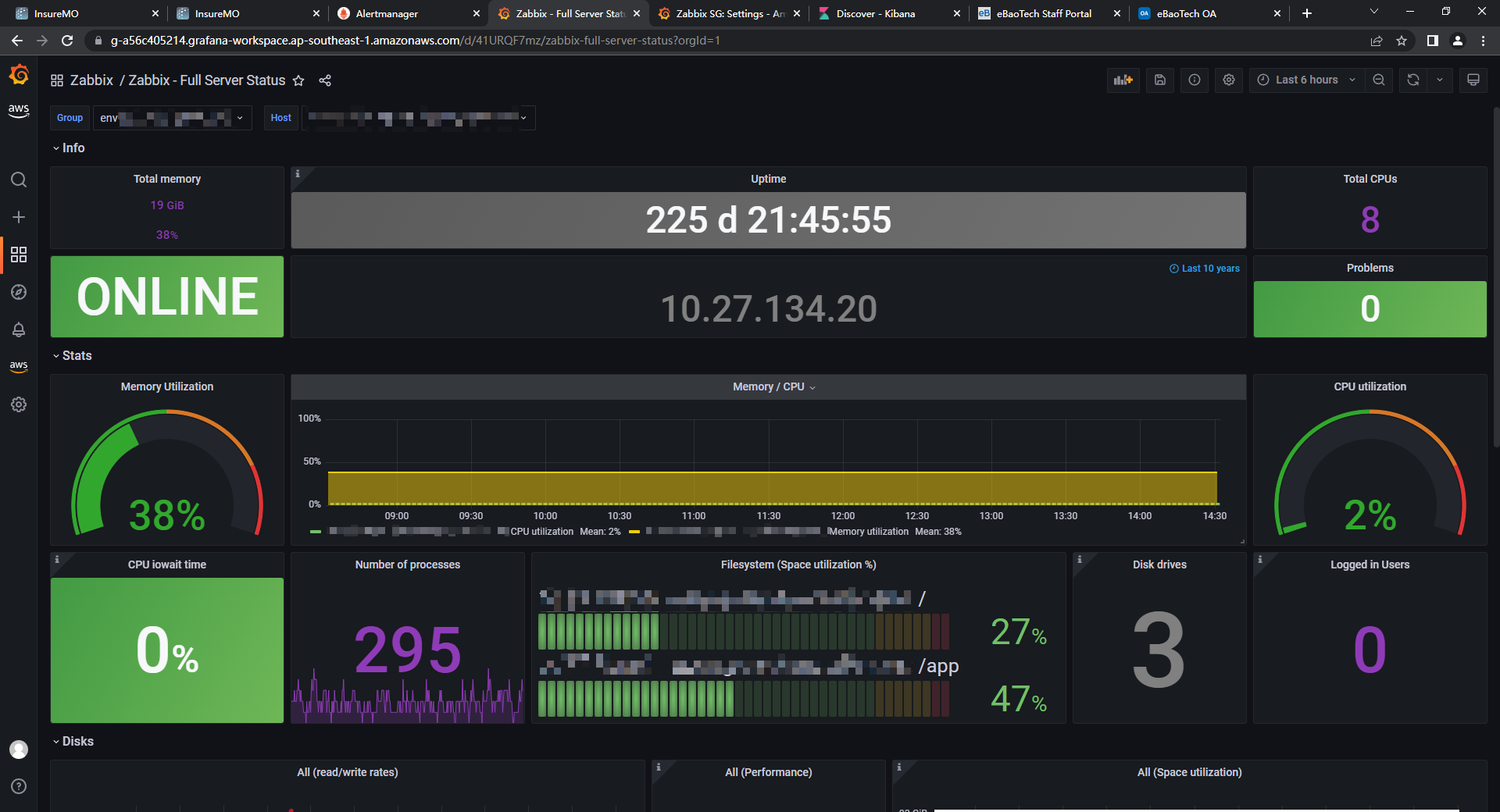
Task: Click the Last 10 years time override label
Action: (1204, 269)
